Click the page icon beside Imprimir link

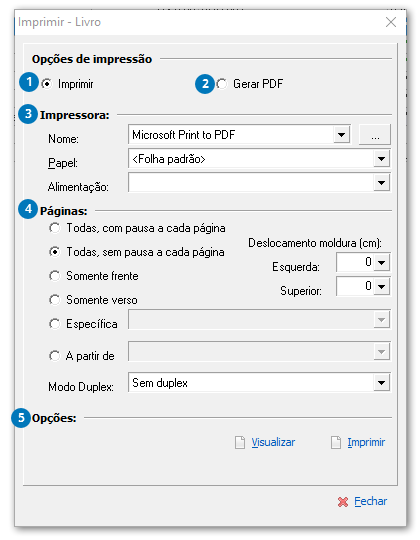pyautogui.click(x=336, y=443)
